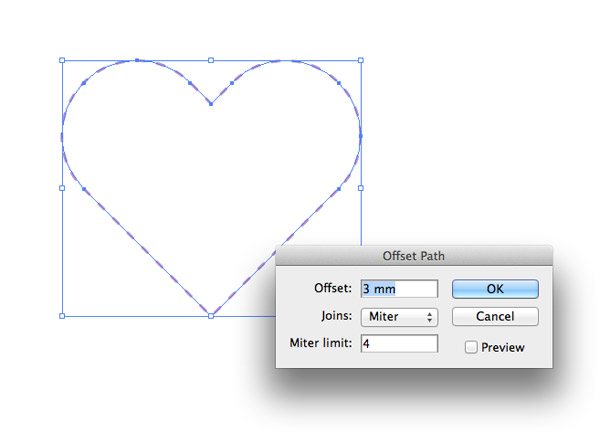Image resolution: width=600 pixels, height=432 pixels.
Task: Select the top-center bounding box handle
Action: point(211,60)
